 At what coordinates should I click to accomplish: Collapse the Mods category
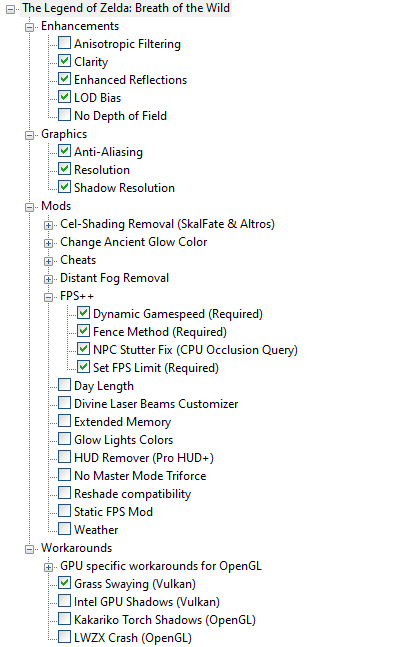pos(29,208)
